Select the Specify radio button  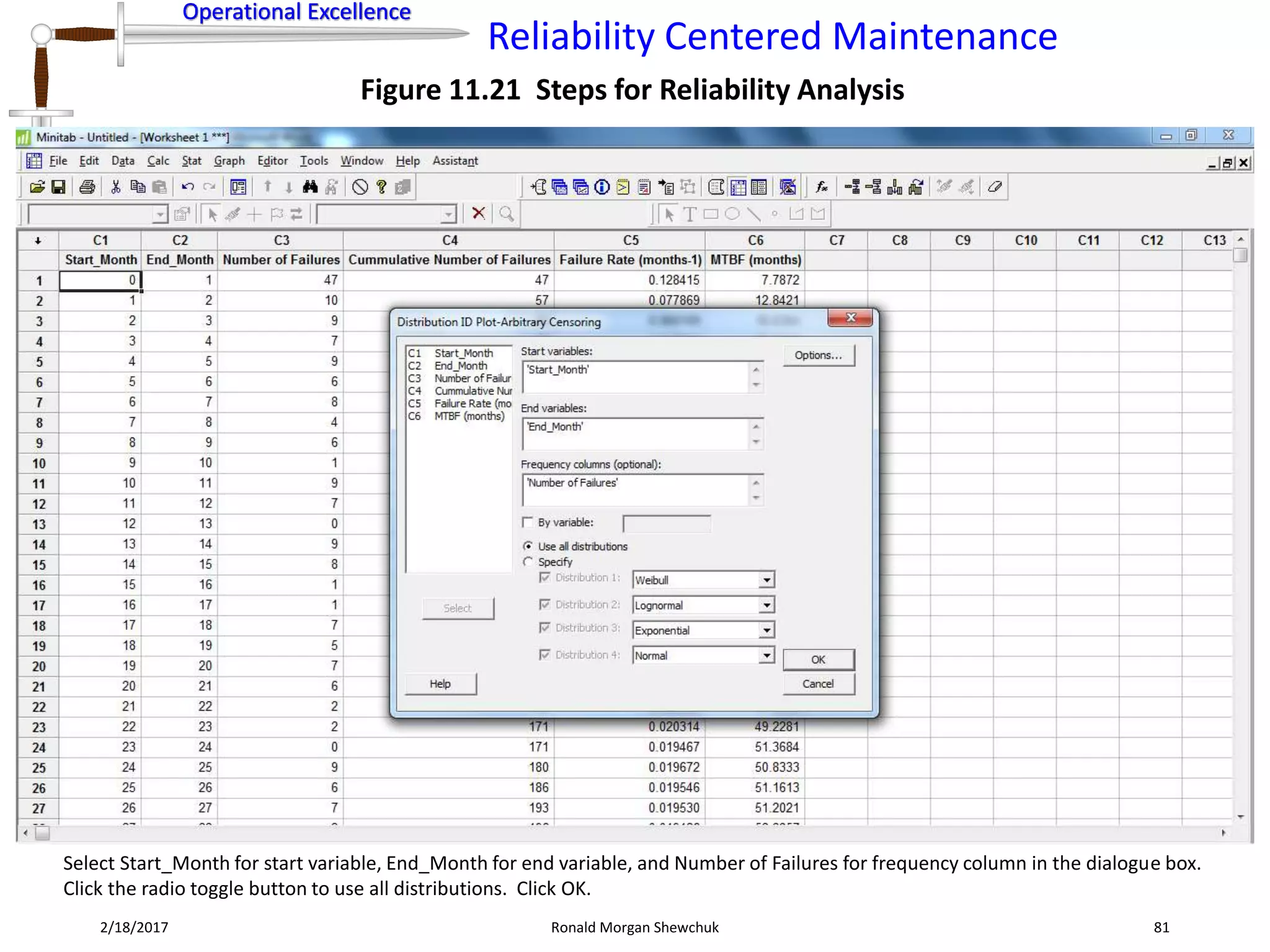[x=528, y=562]
